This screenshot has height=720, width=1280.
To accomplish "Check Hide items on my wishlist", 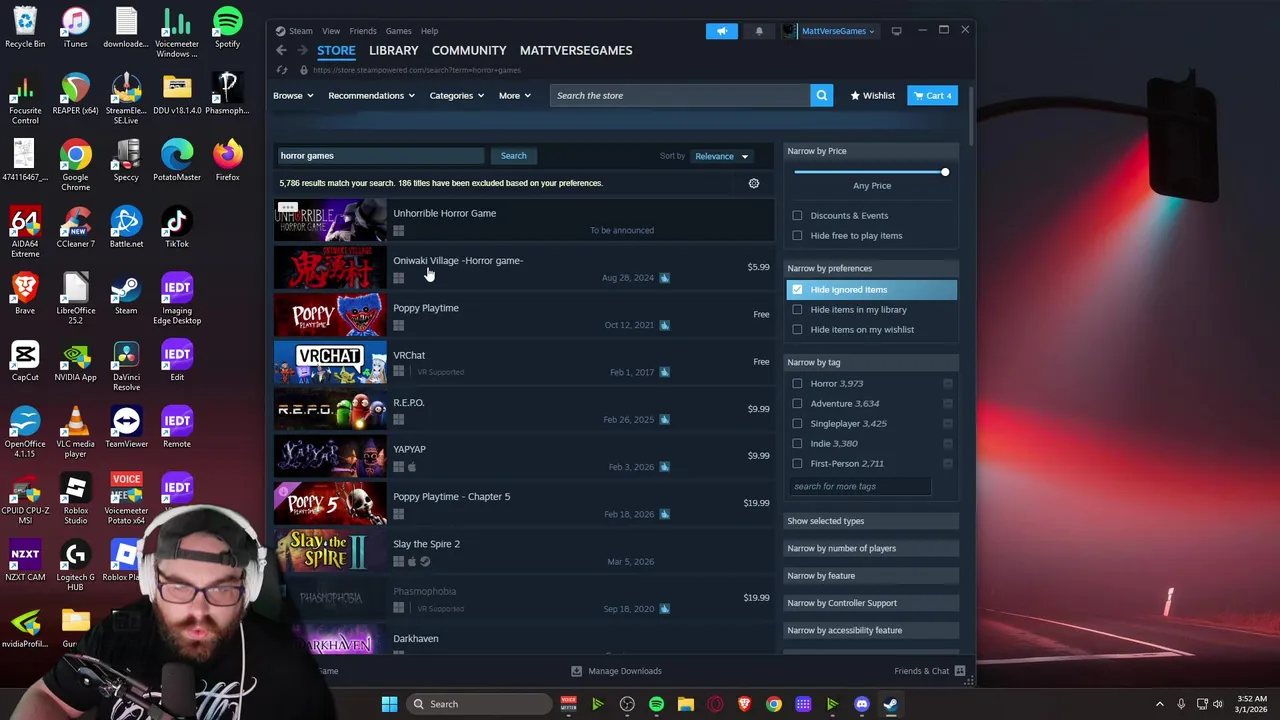I will (797, 329).
